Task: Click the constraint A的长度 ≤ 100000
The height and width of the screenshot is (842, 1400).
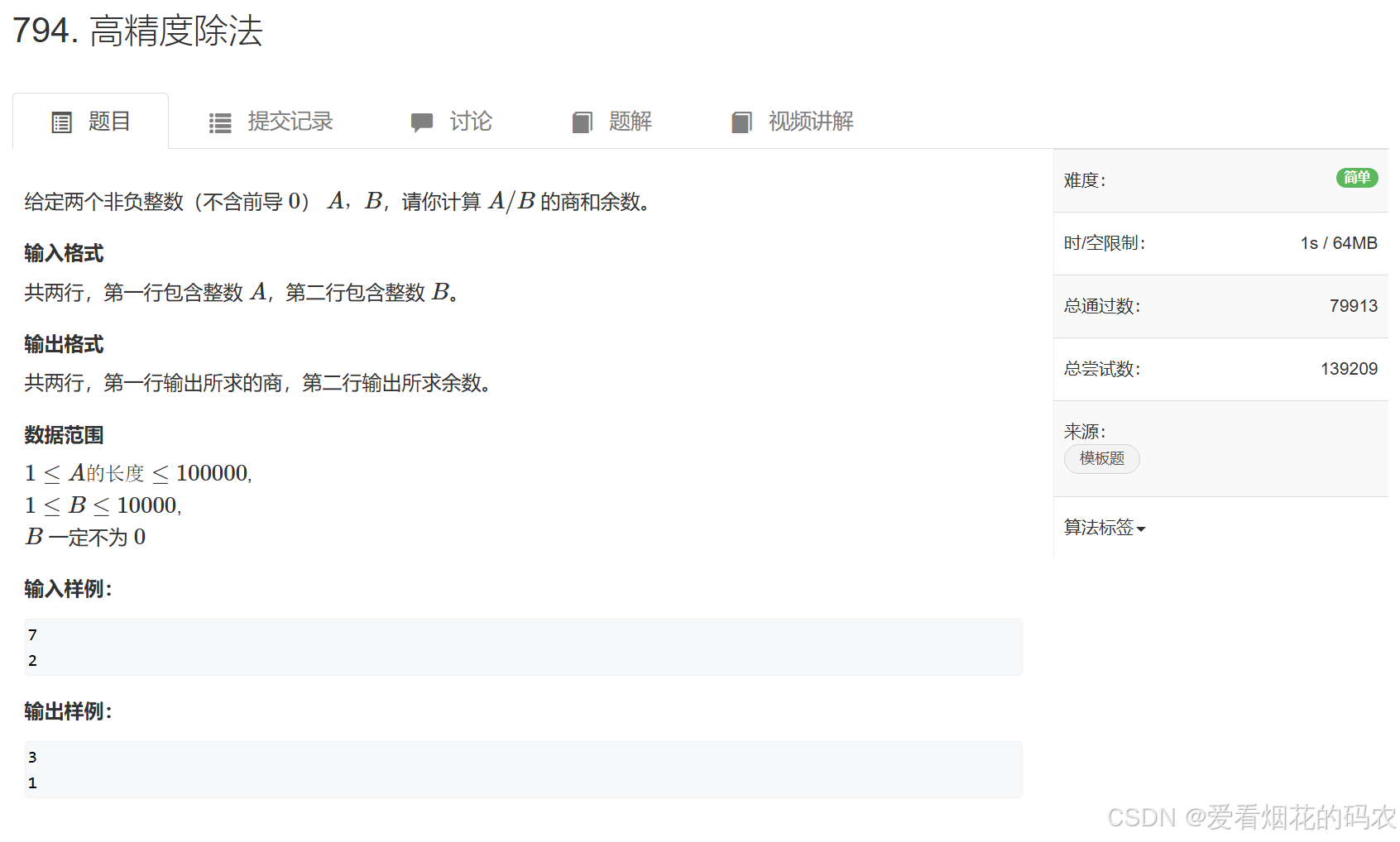Action: click(138, 473)
